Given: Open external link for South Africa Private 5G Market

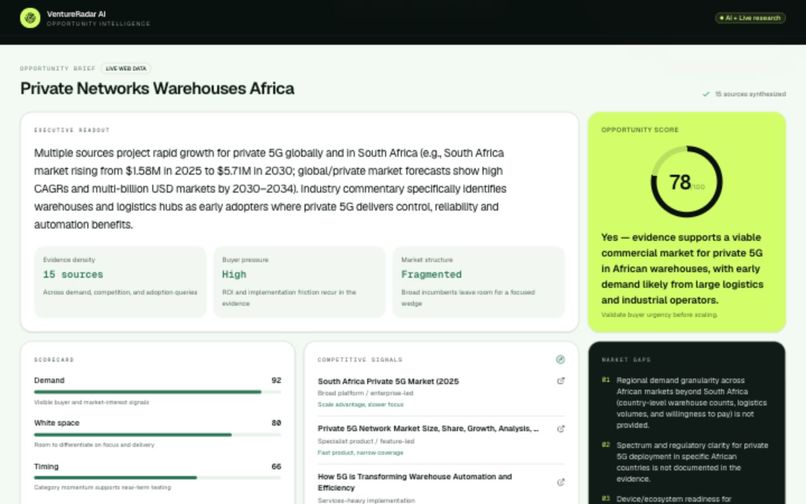Looking at the screenshot, I should 560,381.
